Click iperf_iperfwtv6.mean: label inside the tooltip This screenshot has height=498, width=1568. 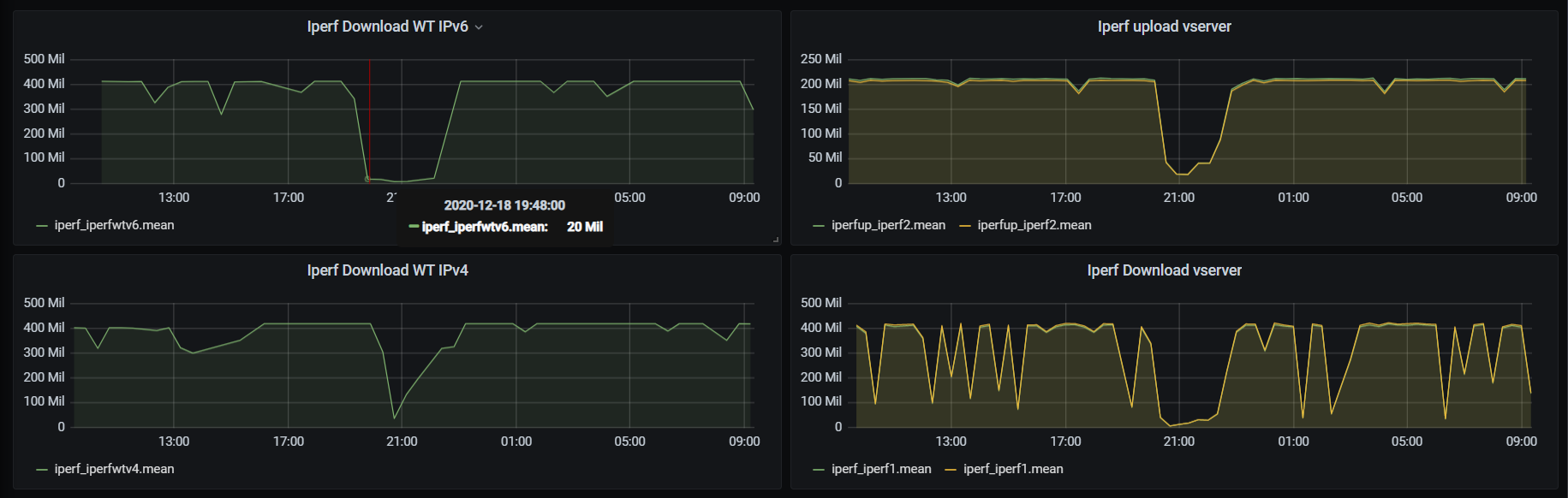(485, 227)
